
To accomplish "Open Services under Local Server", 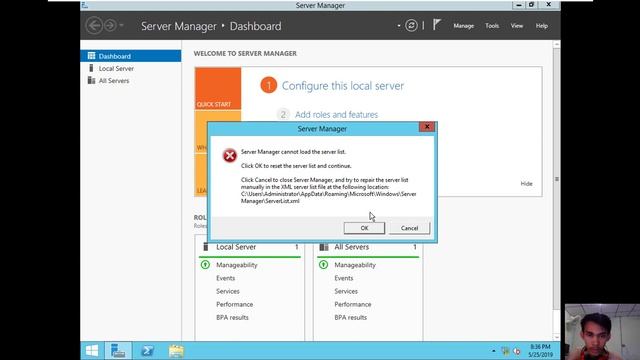I will pyautogui.click(x=228, y=291).
